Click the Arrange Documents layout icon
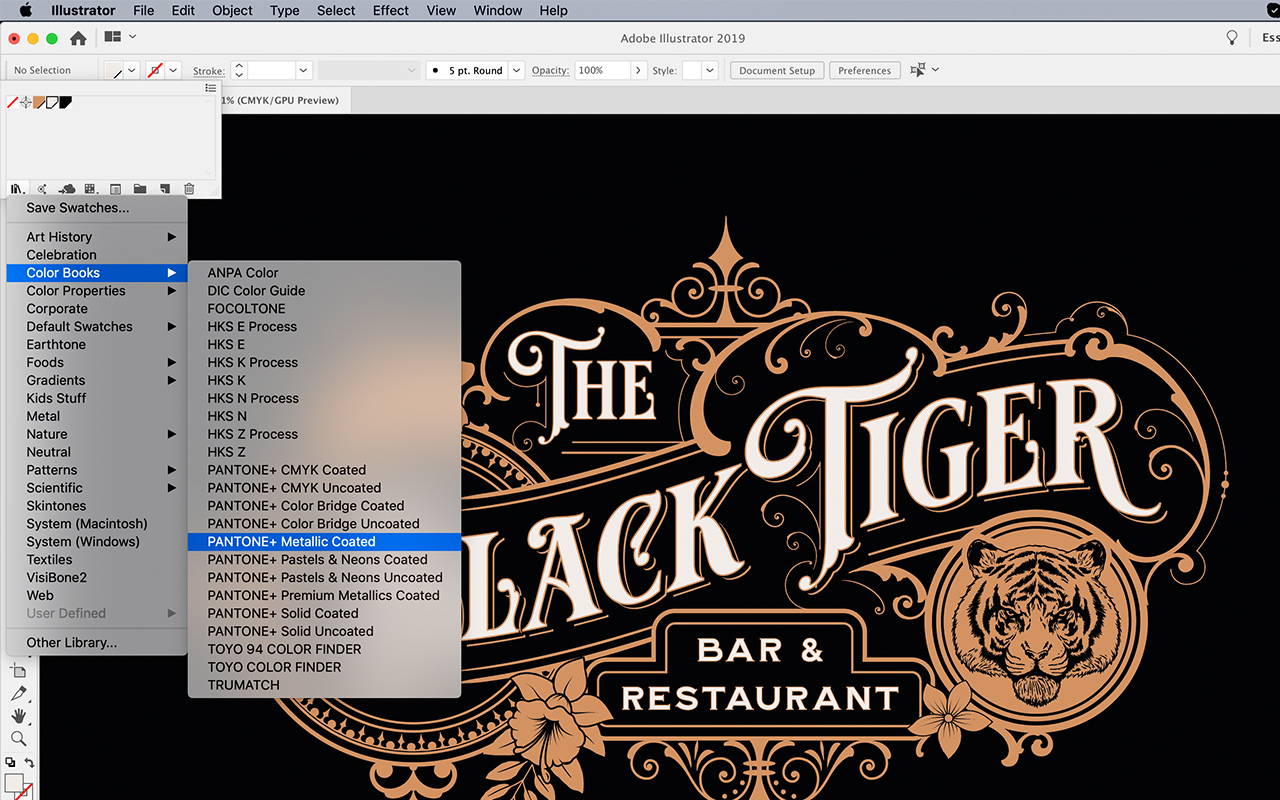Image resolution: width=1280 pixels, height=800 pixels. pyautogui.click(x=113, y=37)
